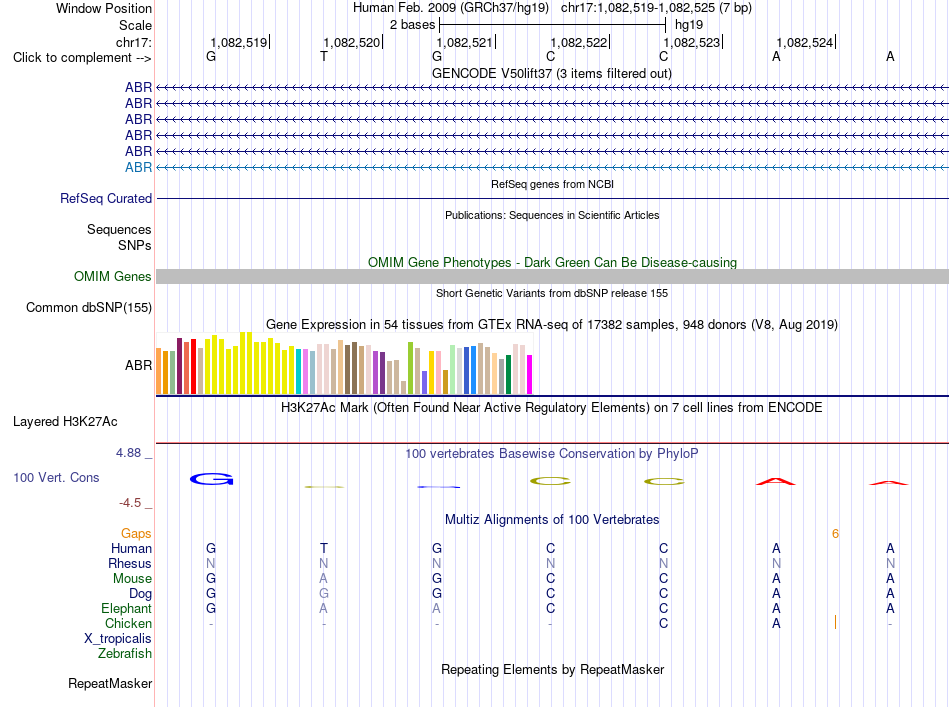Viewport: 950px width, 707px height.
Task: Open Common dbSNP(155) track label
Action: pos(89,308)
